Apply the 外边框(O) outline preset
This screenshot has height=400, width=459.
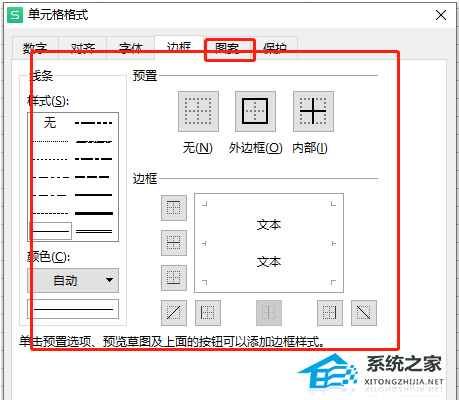tap(255, 111)
